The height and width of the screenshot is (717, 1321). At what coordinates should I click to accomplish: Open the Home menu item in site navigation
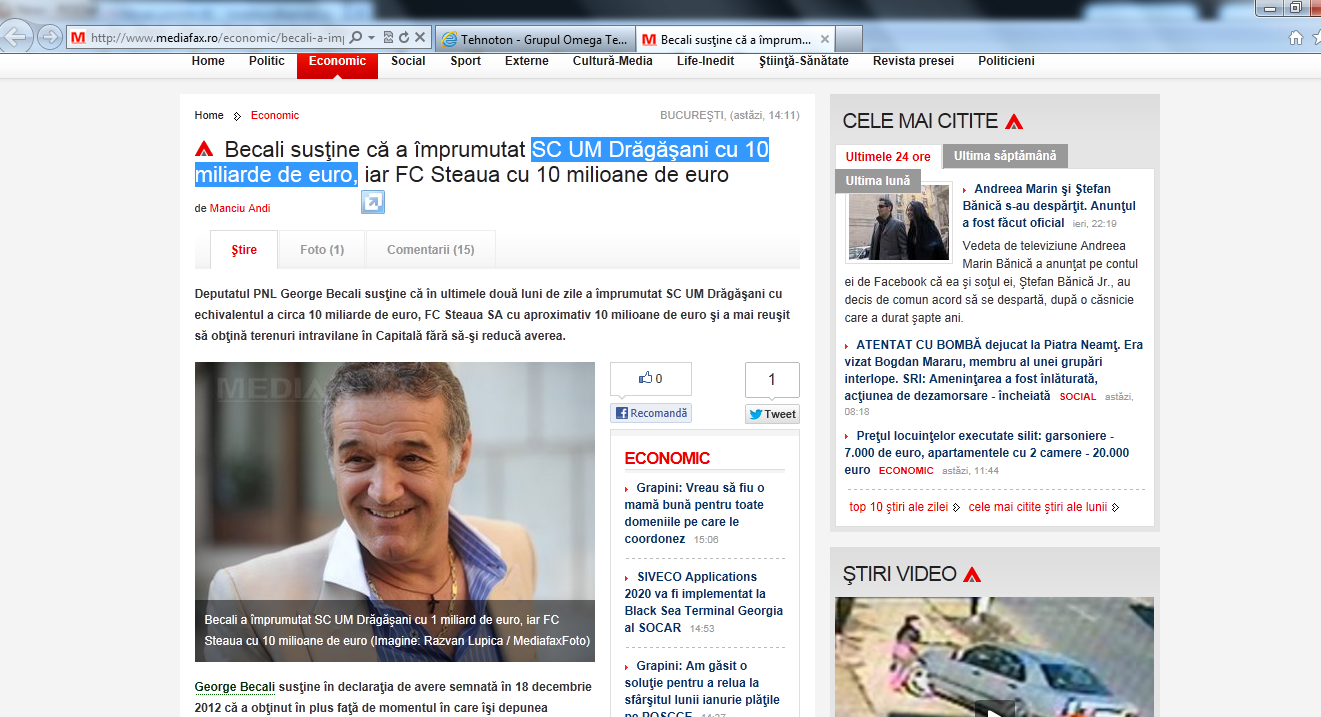tap(208, 61)
